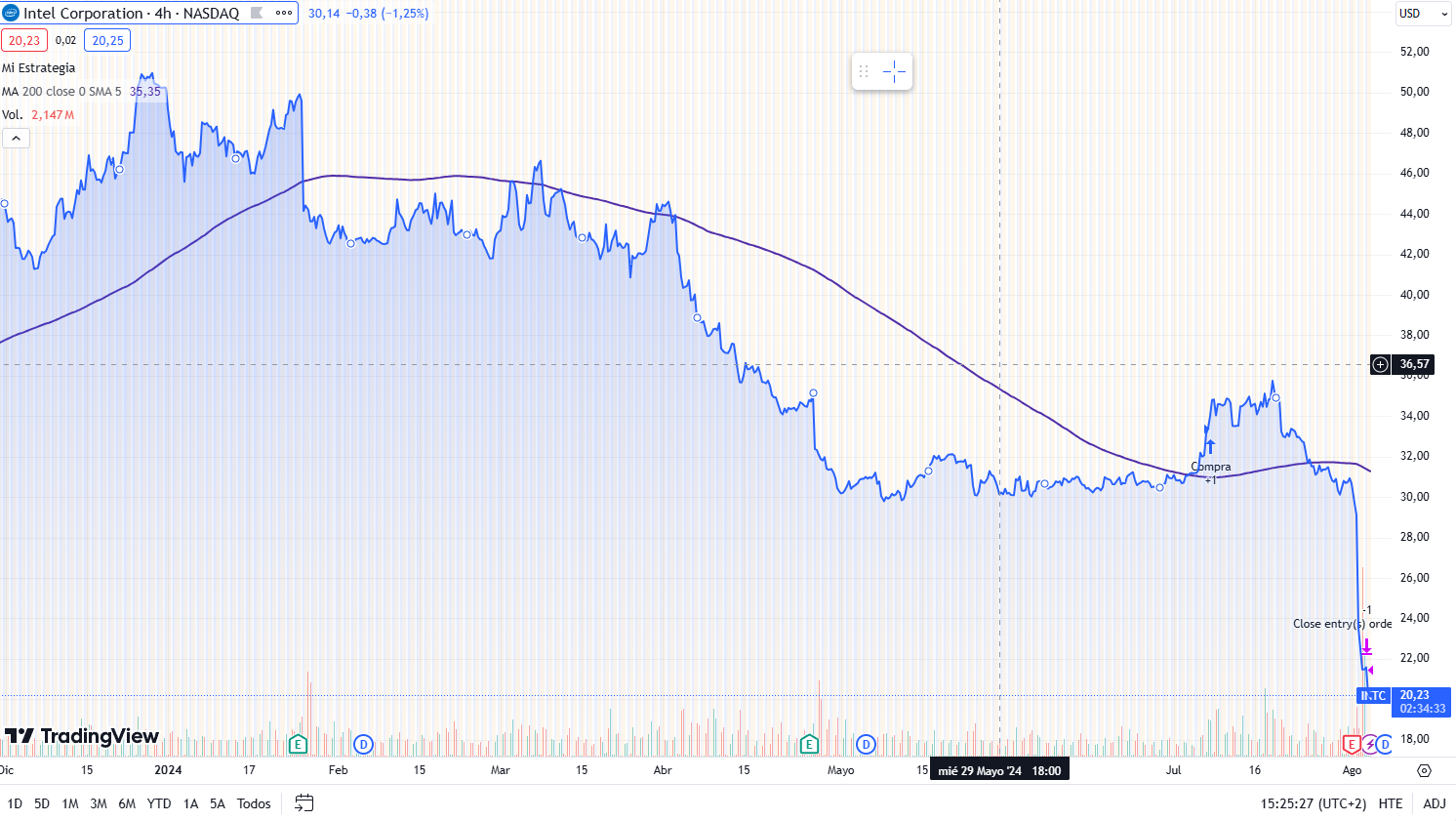Toggle HTE extended hours session

pos(1391,803)
